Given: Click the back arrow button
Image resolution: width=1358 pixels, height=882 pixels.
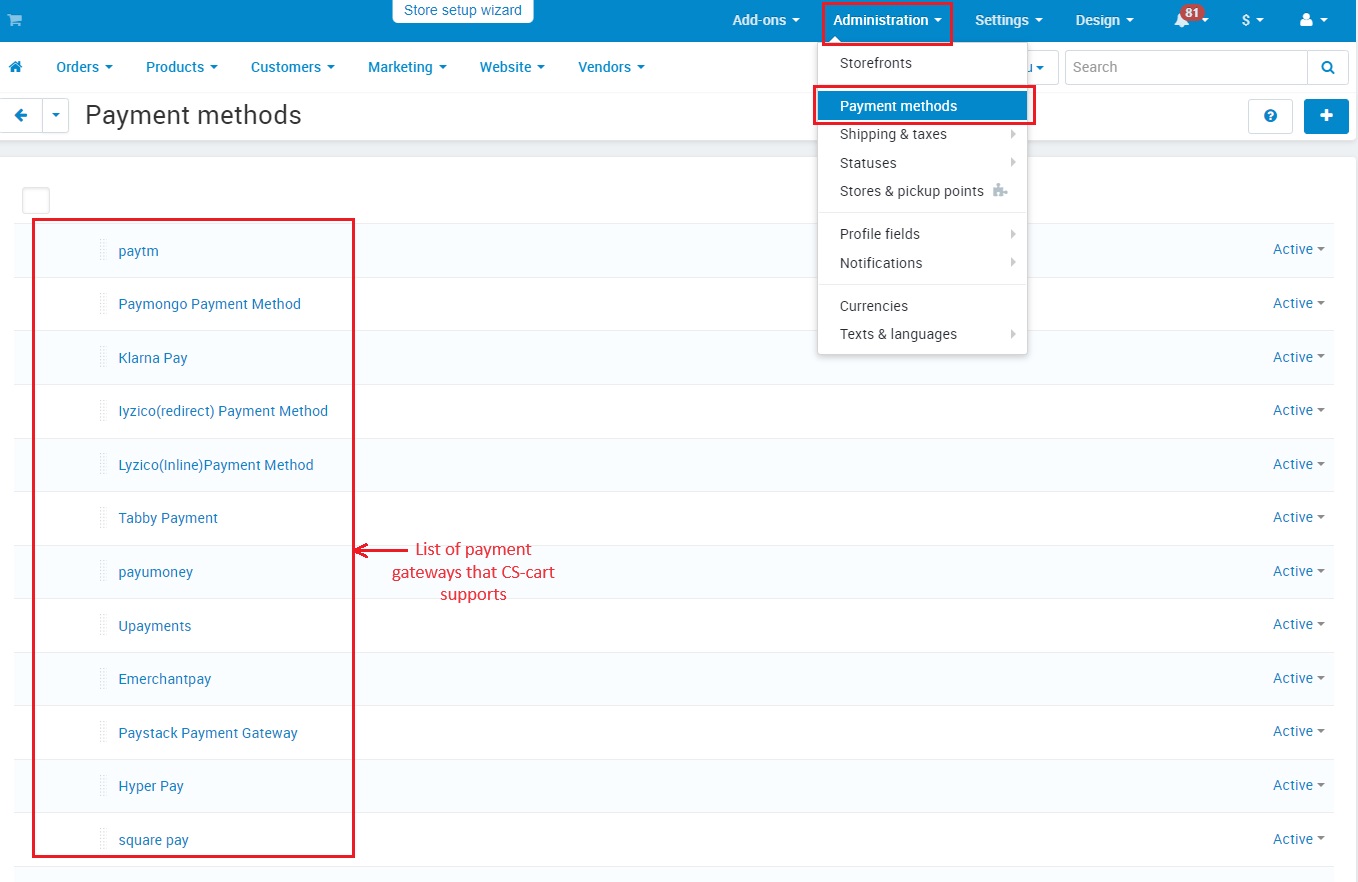Looking at the screenshot, I should (20, 115).
